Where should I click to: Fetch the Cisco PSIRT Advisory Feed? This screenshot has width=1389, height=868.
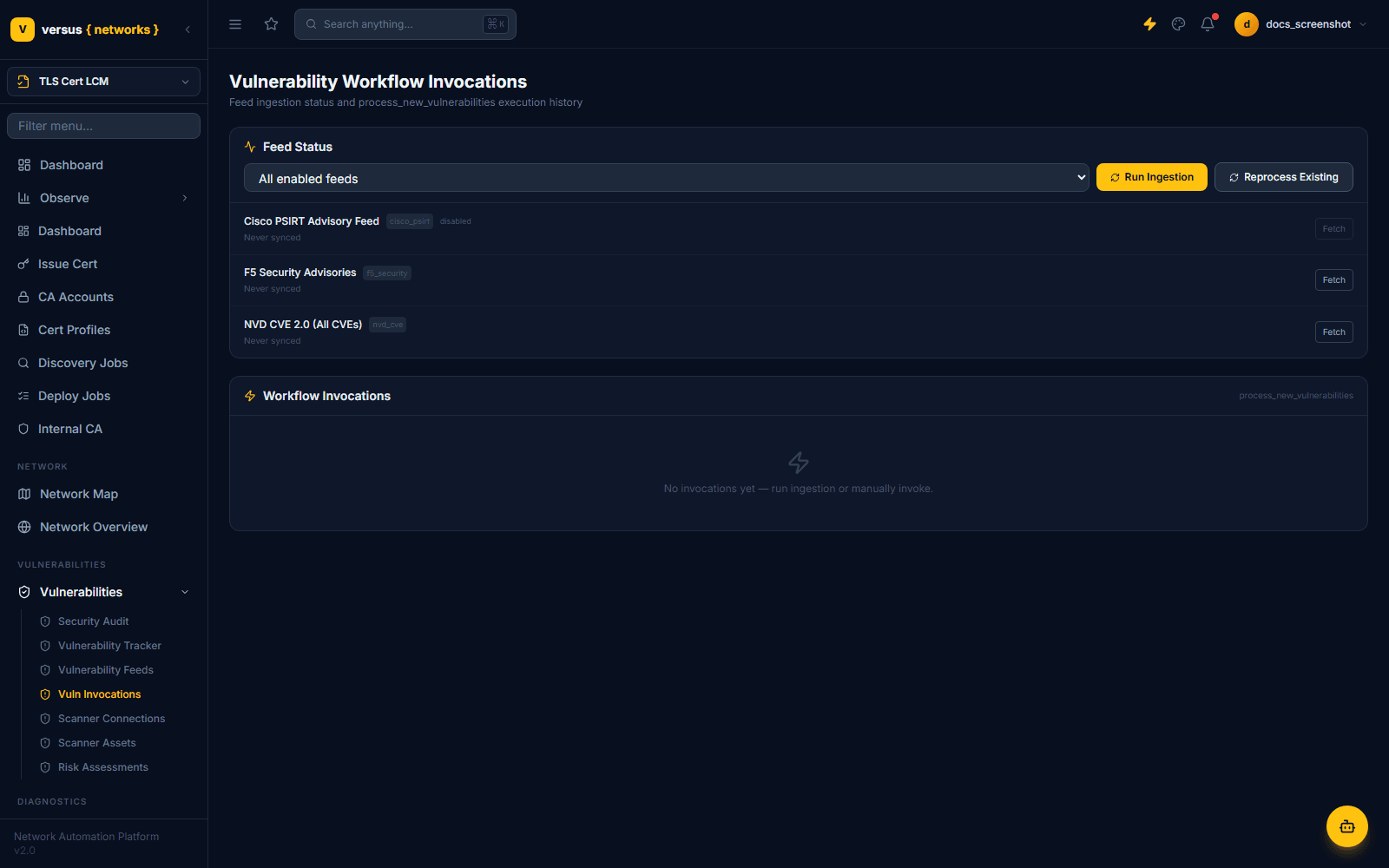point(1333,229)
